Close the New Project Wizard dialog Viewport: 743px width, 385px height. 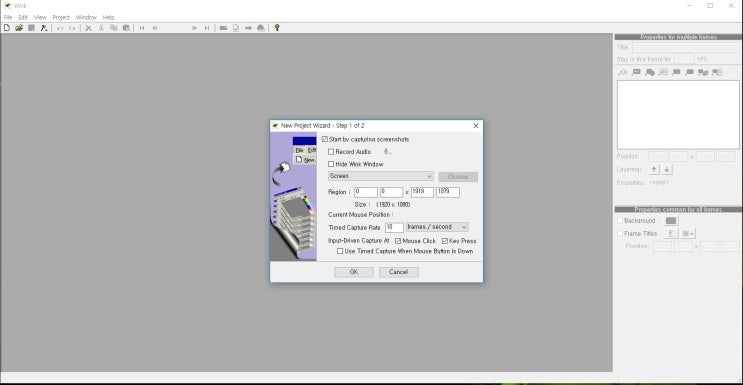point(476,126)
